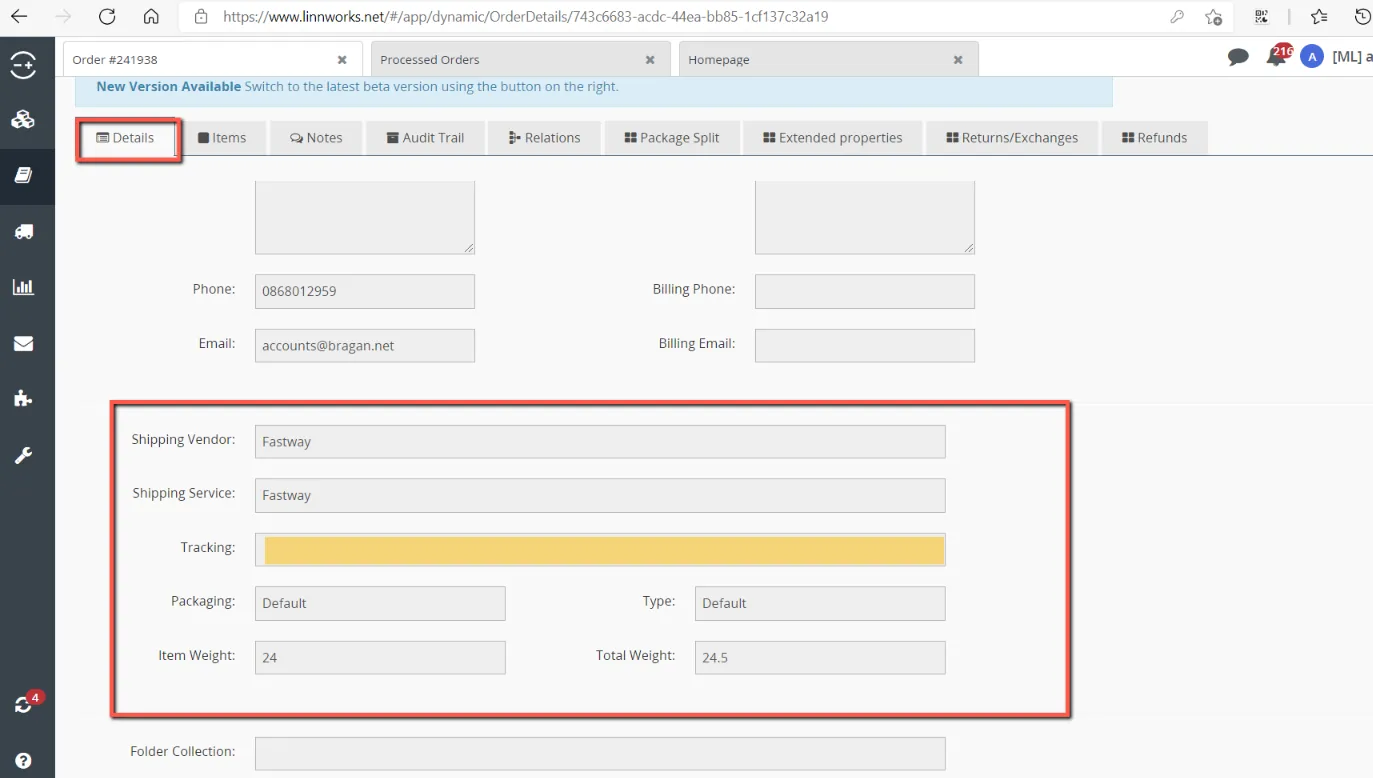Viewport: 1373px width, 778px height.
Task: Click the Shipping Service field
Action: click(x=600, y=495)
